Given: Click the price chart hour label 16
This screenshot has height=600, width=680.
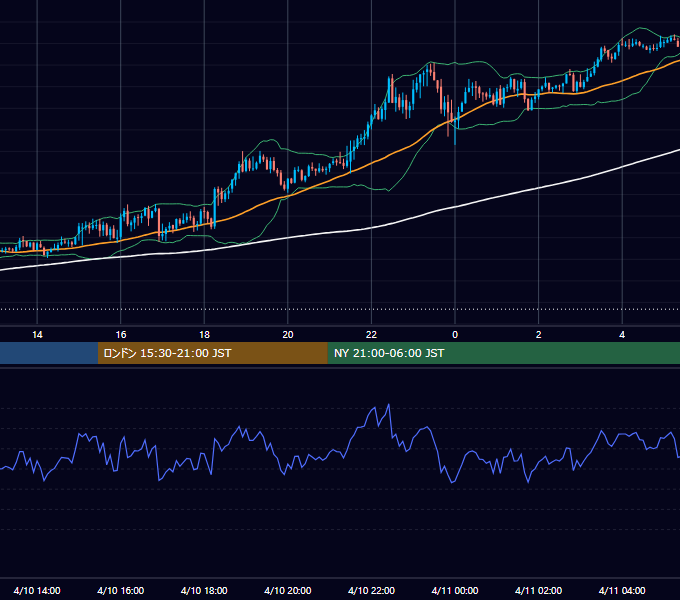Looking at the screenshot, I should [121, 335].
